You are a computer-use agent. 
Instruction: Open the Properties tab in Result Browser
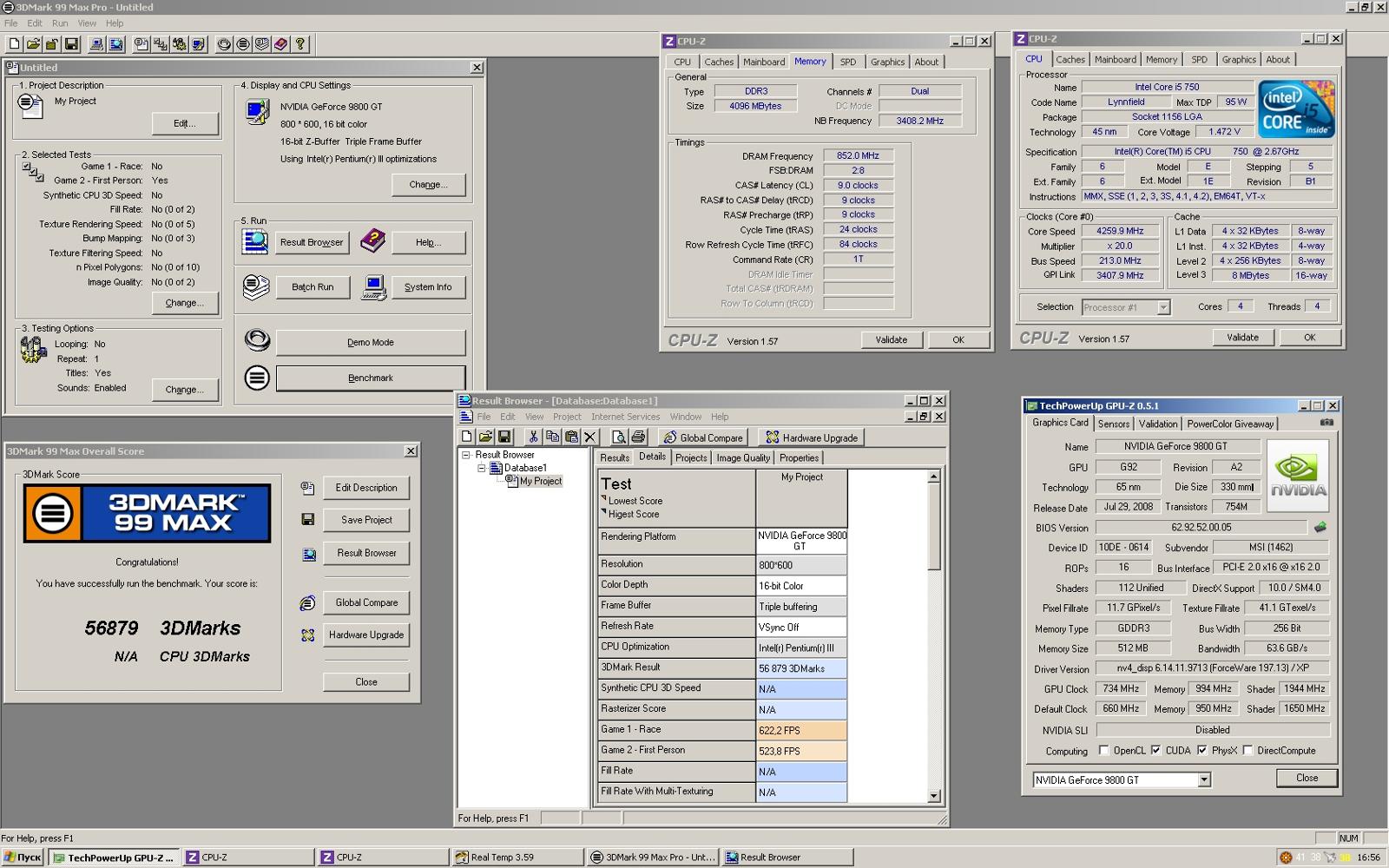799,457
